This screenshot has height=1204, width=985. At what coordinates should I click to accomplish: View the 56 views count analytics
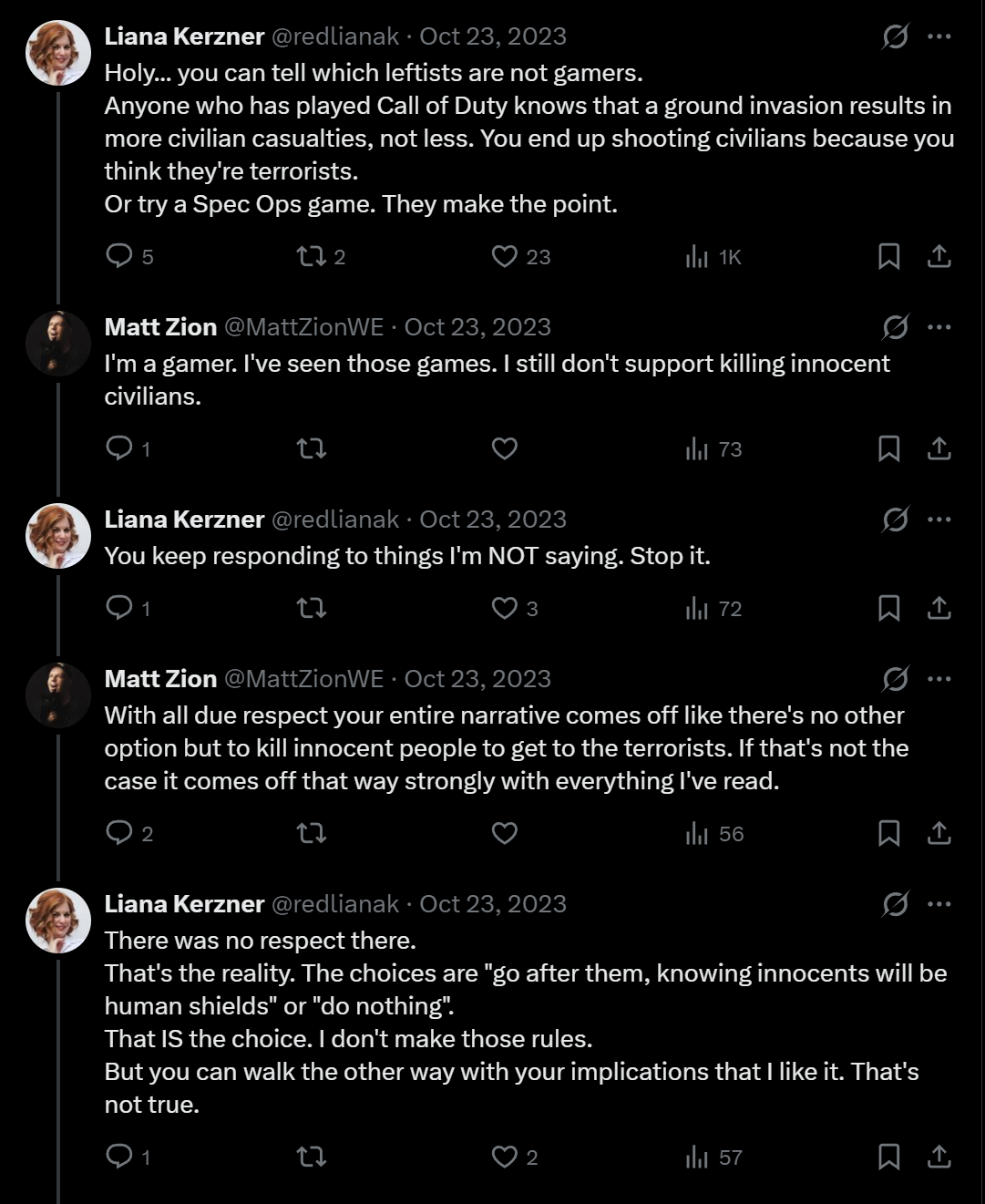714,834
